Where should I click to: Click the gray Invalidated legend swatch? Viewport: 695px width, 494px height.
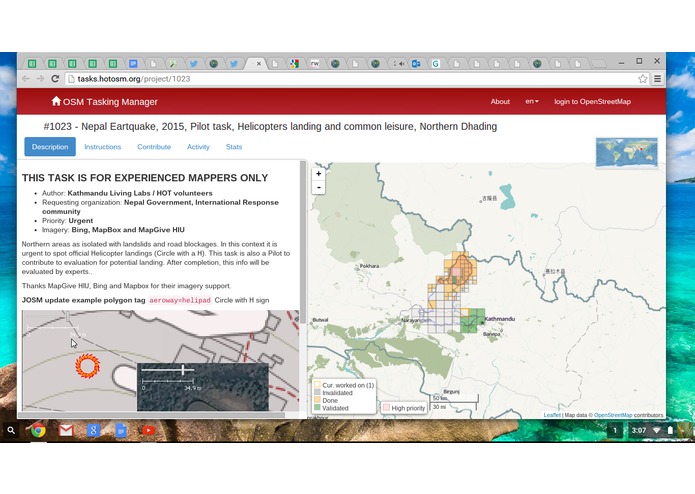point(317,393)
